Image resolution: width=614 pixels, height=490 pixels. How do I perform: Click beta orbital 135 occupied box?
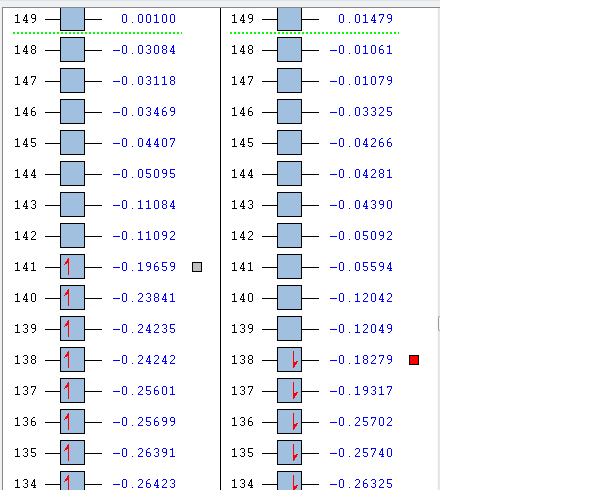[x=289, y=452]
